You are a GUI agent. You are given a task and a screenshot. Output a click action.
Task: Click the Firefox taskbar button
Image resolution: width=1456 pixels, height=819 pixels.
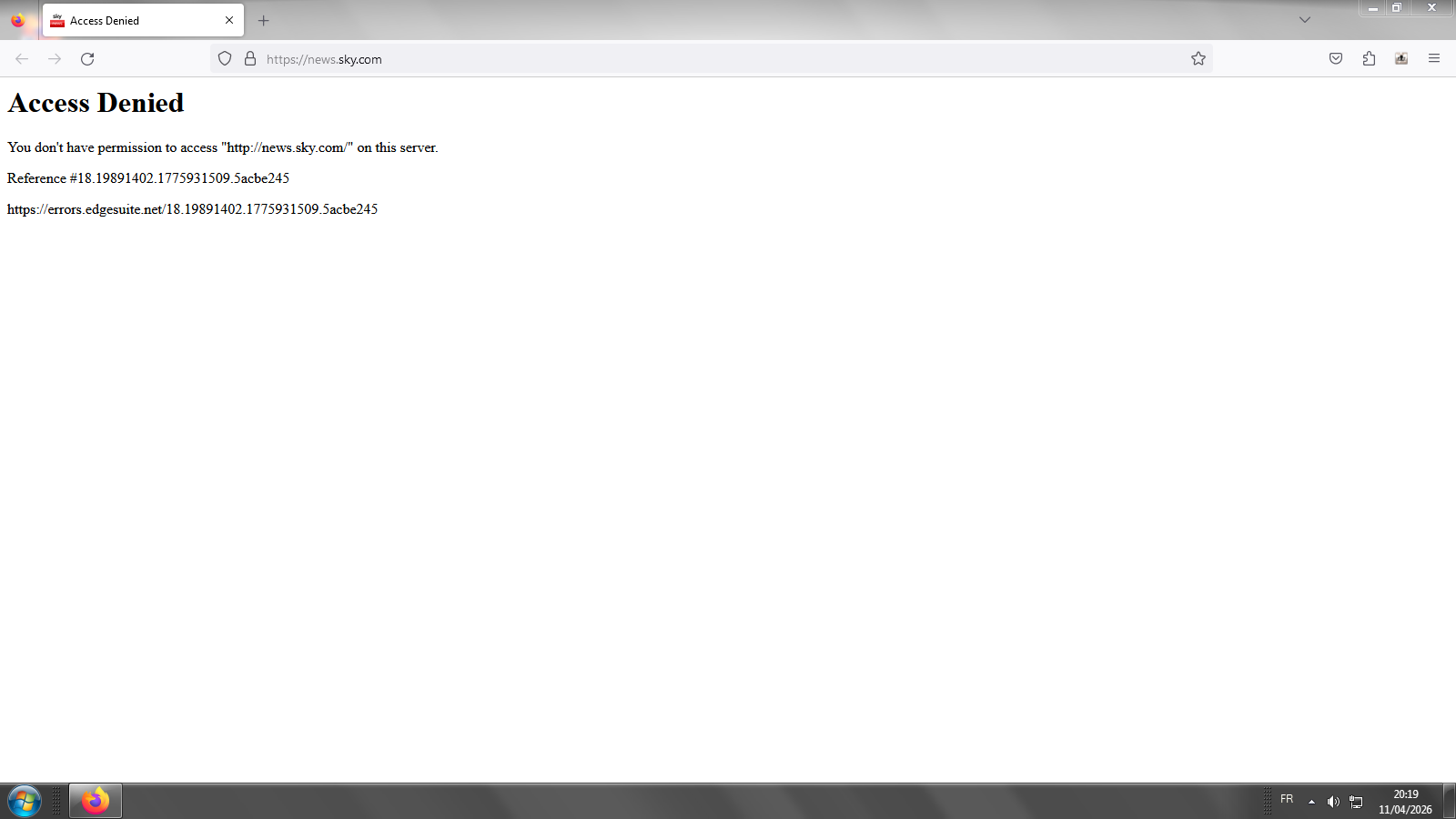pos(96,801)
